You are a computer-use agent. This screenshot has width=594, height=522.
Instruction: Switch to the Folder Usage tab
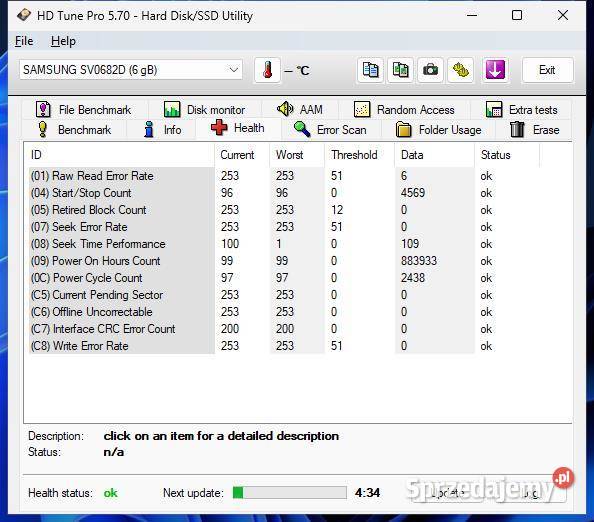coord(439,130)
